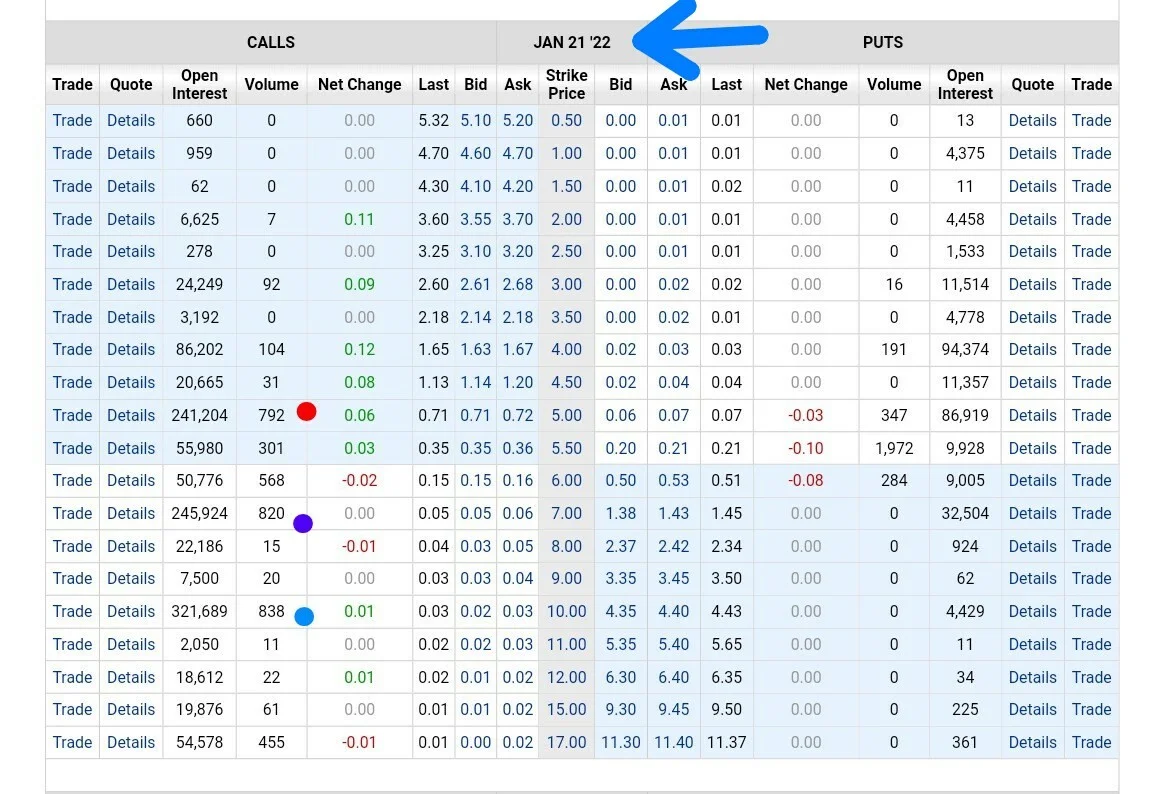Click the puts bid 0.50 at 6.00 strike
1158x794 pixels.
(x=620, y=480)
